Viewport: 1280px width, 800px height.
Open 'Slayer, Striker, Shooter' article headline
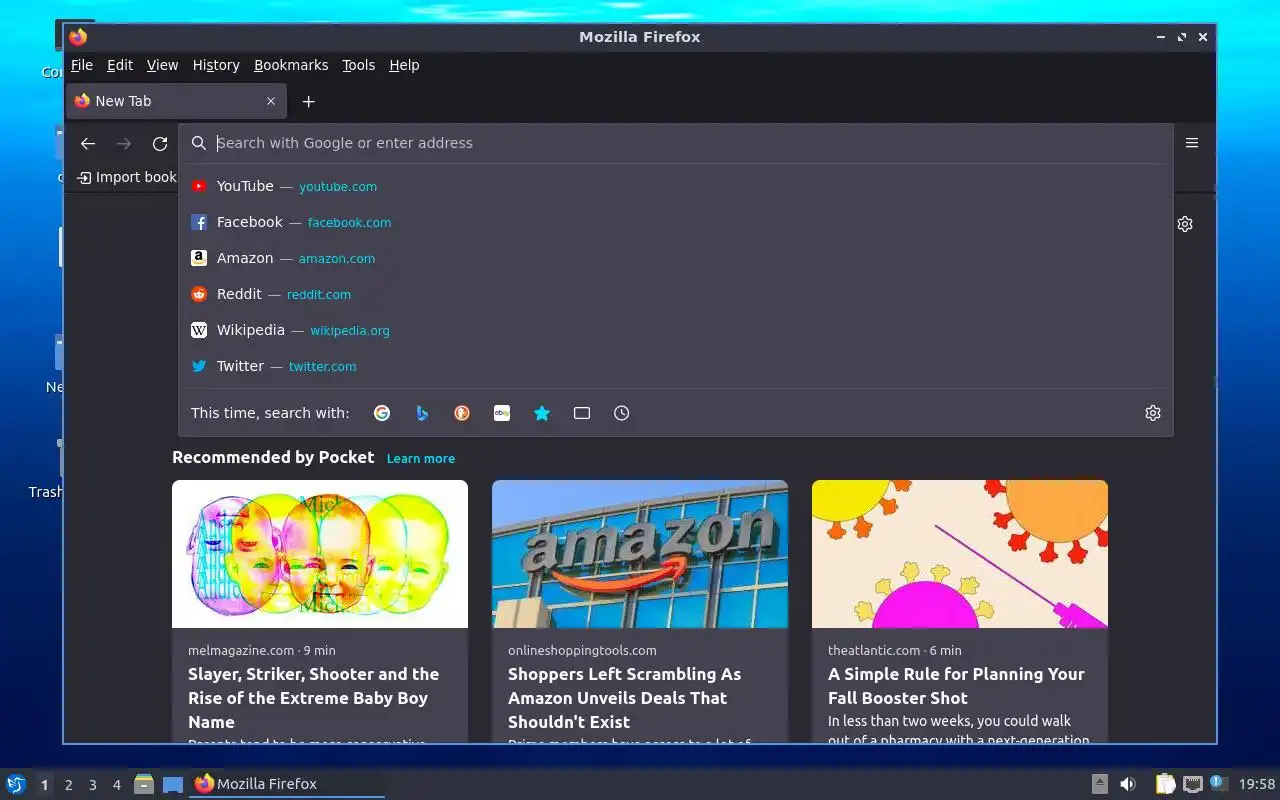pyautogui.click(x=313, y=698)
